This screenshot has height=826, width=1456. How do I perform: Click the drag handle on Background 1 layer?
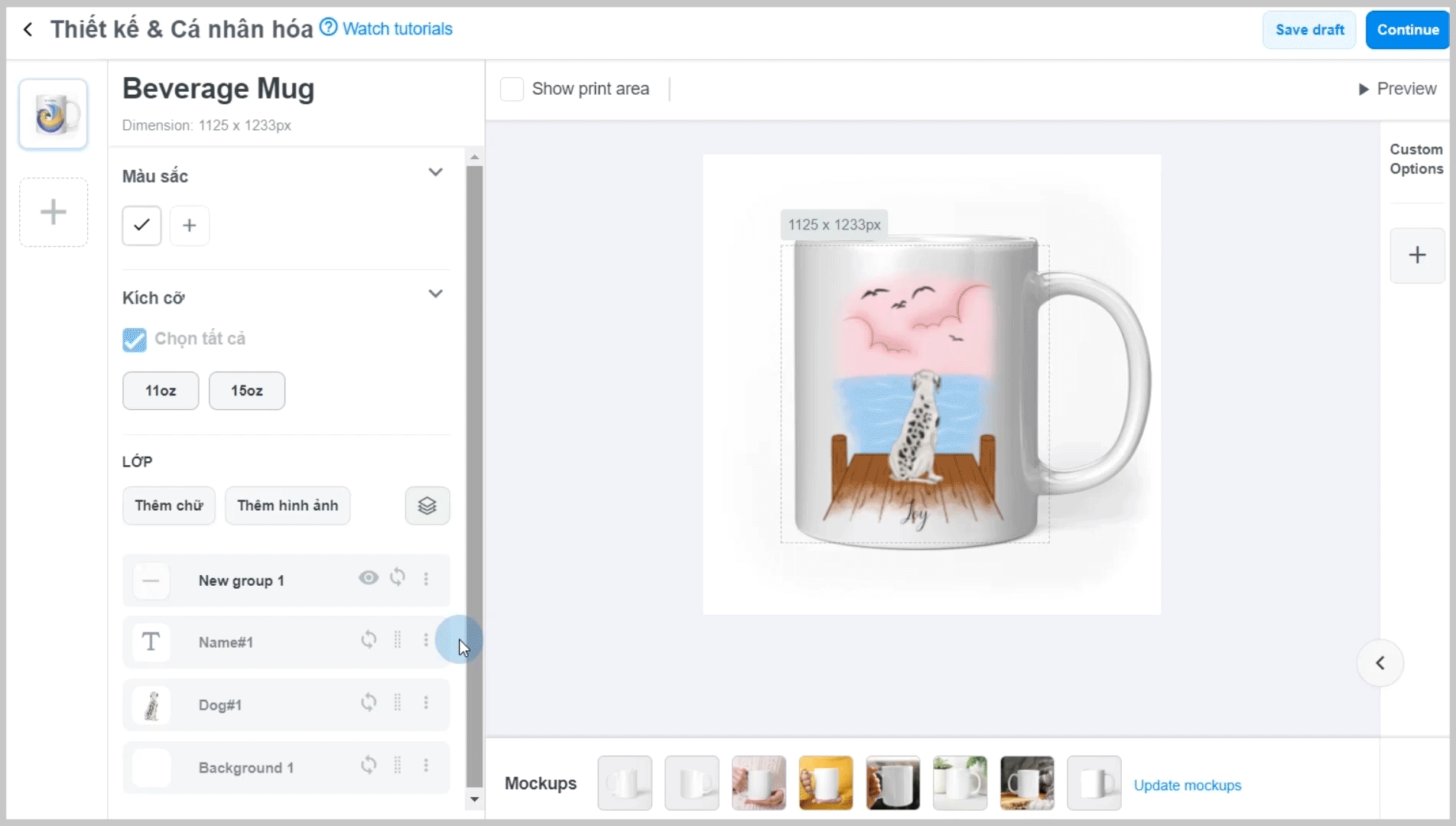click(x=398, y=765)
